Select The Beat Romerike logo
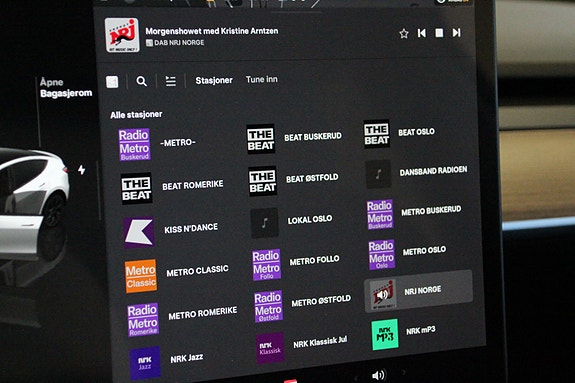Screen dimensions: 575x383 (x=136, y=188)
